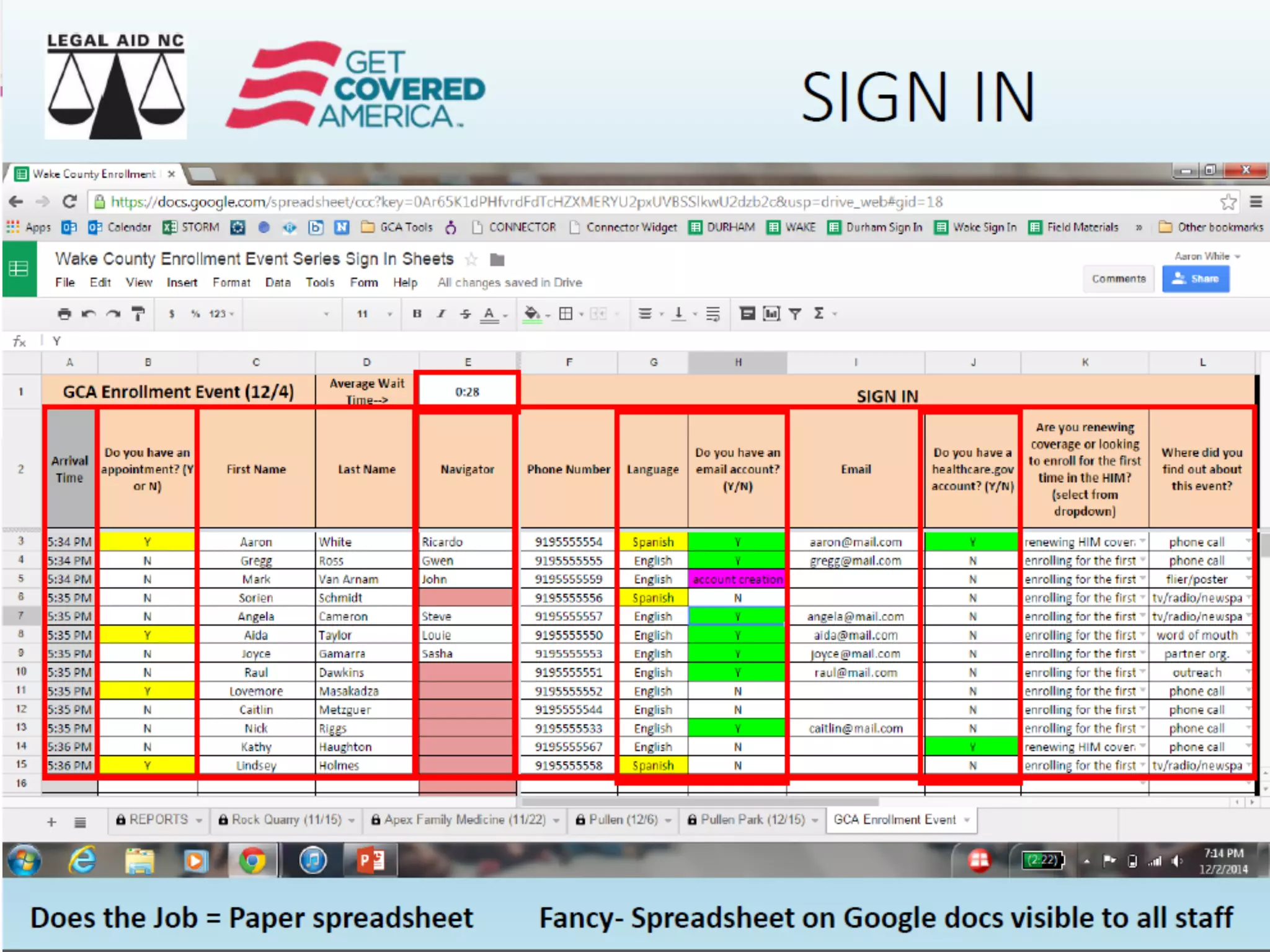The width and height of the screenshot is (1270, 952).
Task: Select column H header
Action: (x=738, y=363)
